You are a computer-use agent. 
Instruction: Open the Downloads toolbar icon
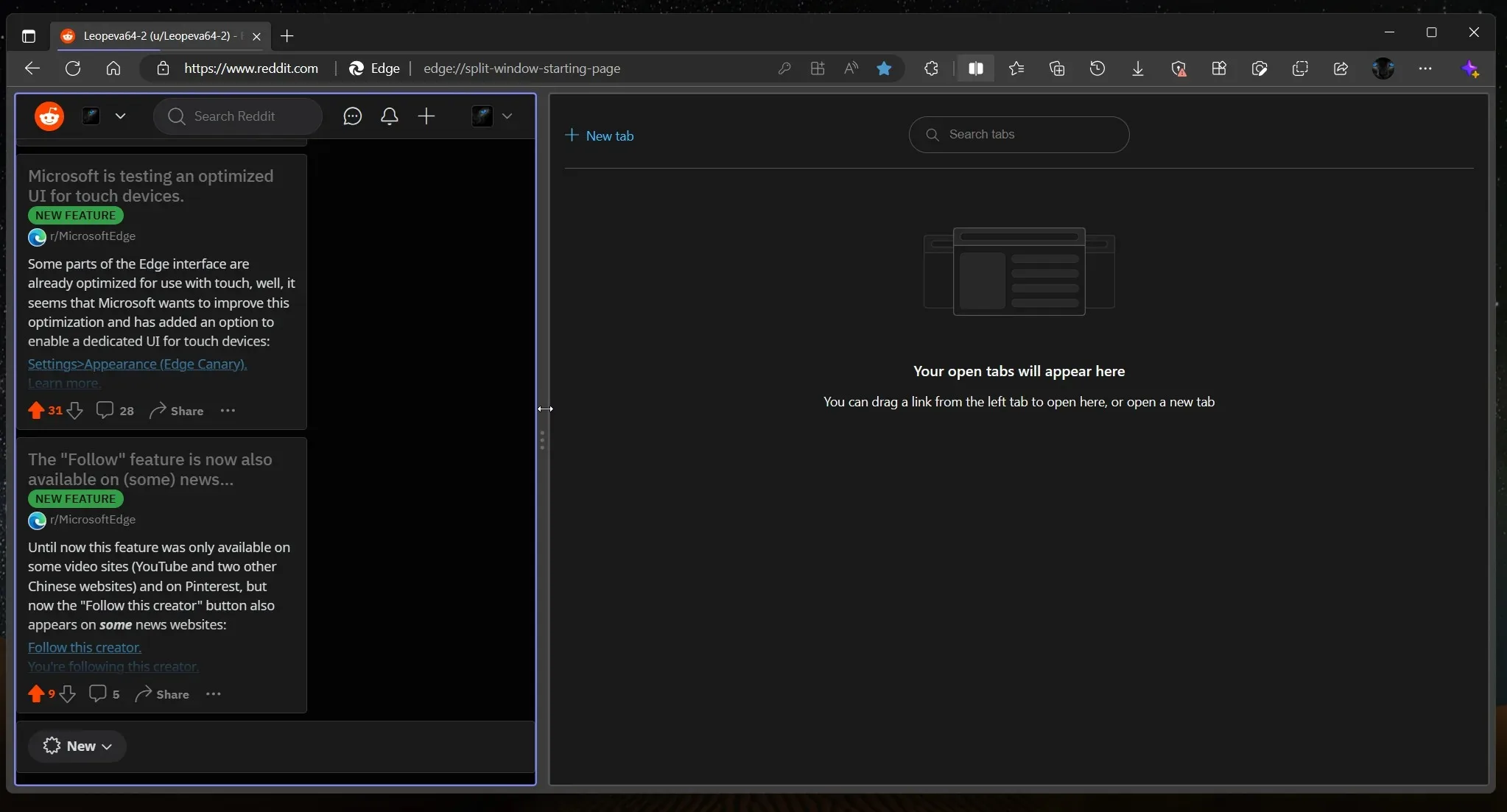[1138, 68]
